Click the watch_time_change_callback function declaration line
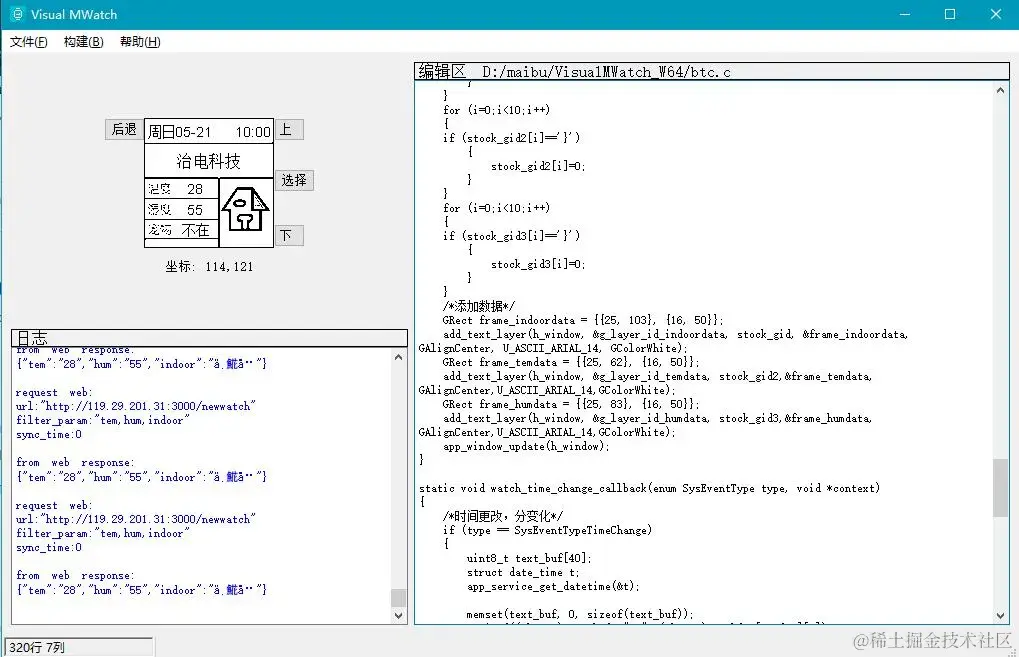 coord(649,488)
